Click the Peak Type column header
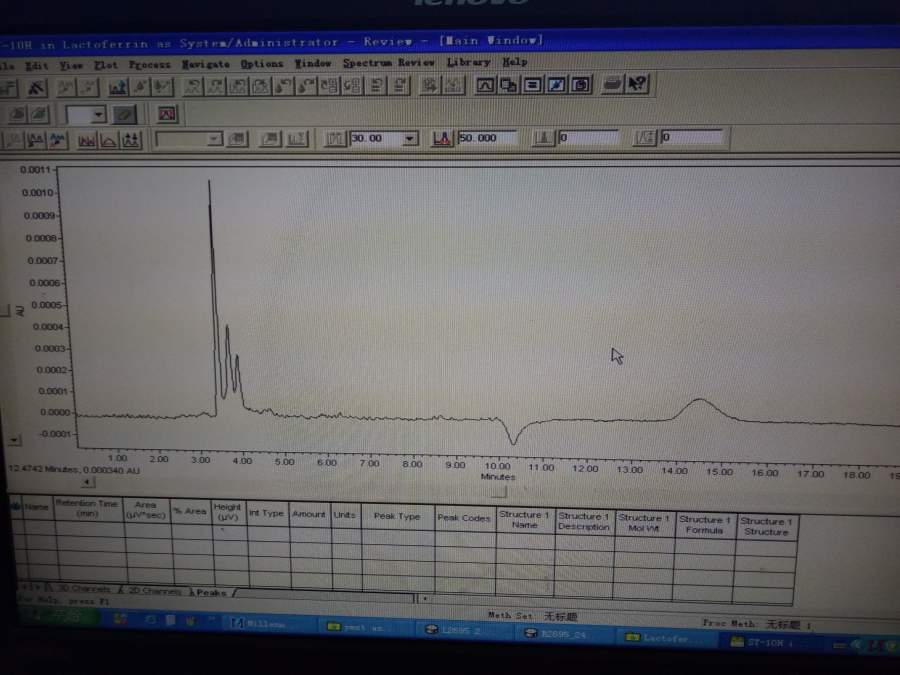900x675 pixels. 397,516
